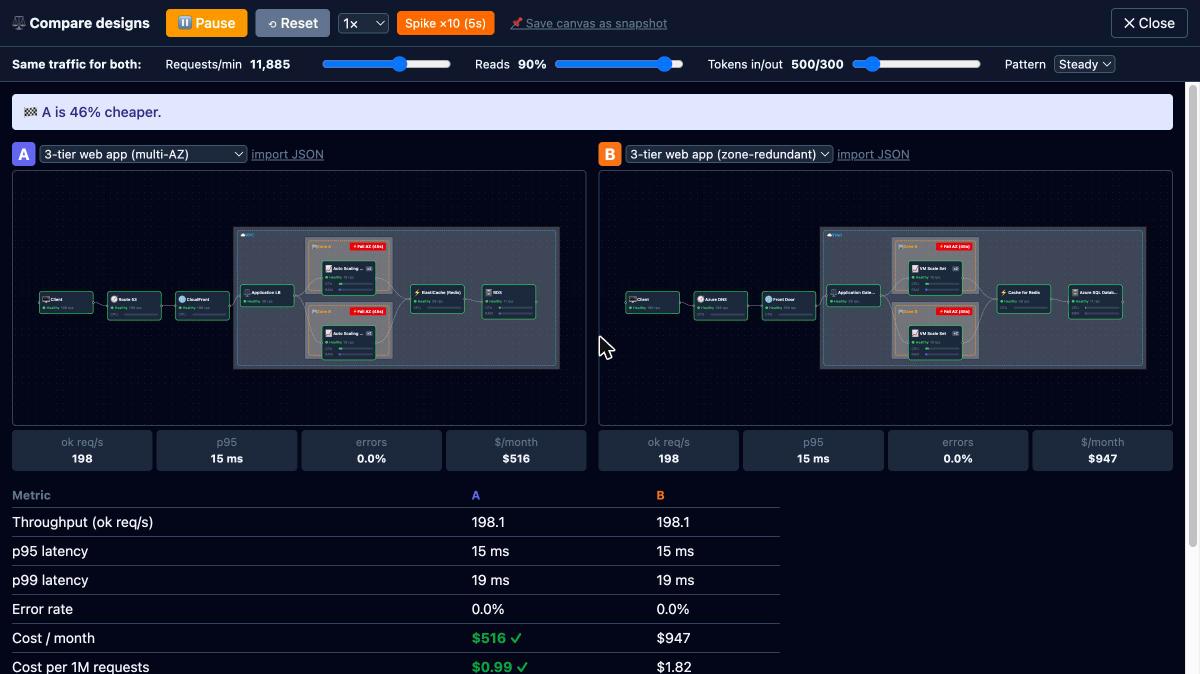Pause the running simulation
The height and width of the screenshot is (674, 1200).
tap(206, 23)
